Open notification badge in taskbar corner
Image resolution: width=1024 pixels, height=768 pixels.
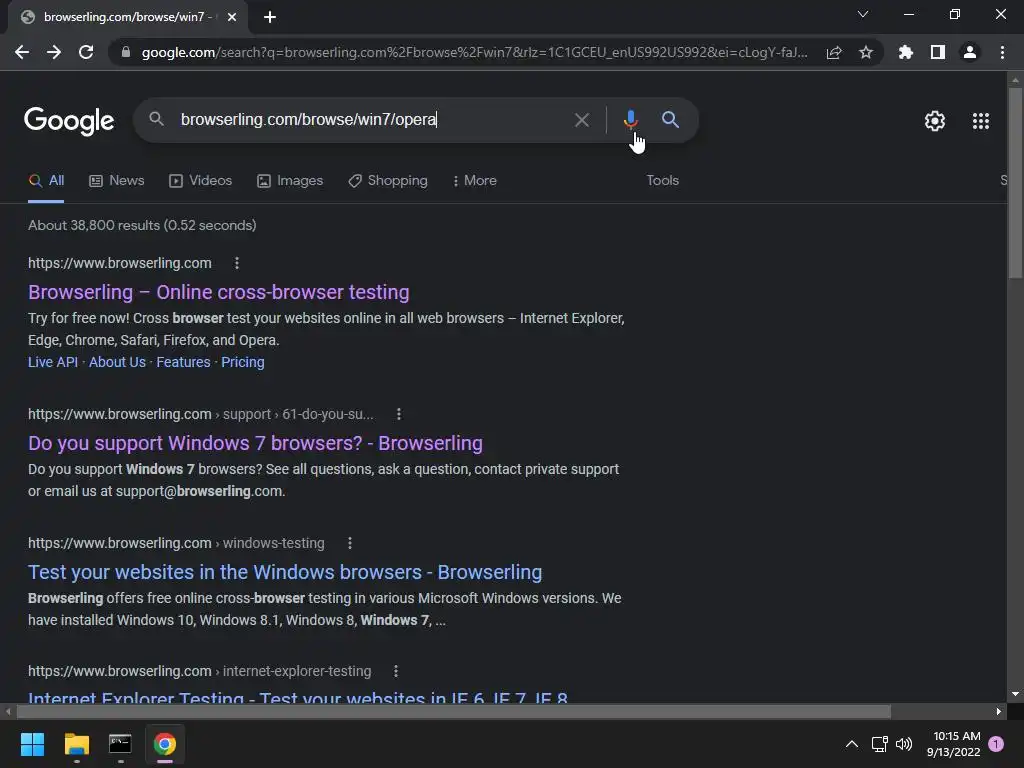click(996, 744)
